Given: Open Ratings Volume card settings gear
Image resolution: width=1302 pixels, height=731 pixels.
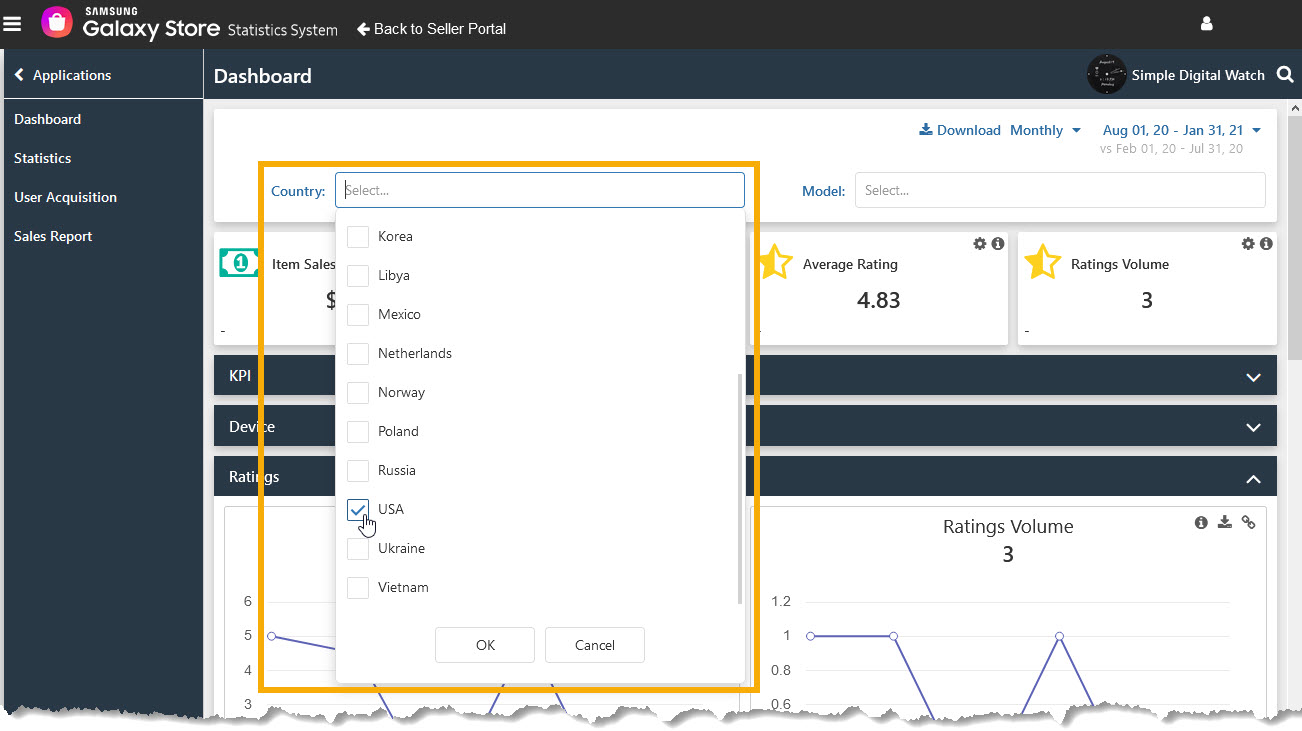Looking at the screenshot, I should pyautogui.click(x=1248, y=244).
